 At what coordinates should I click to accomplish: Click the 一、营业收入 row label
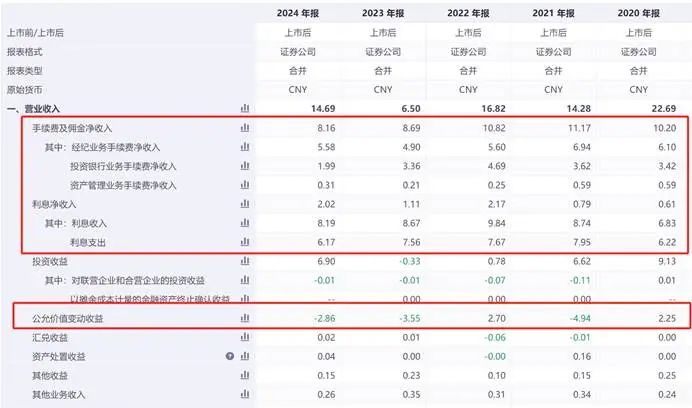coord(33,109)
